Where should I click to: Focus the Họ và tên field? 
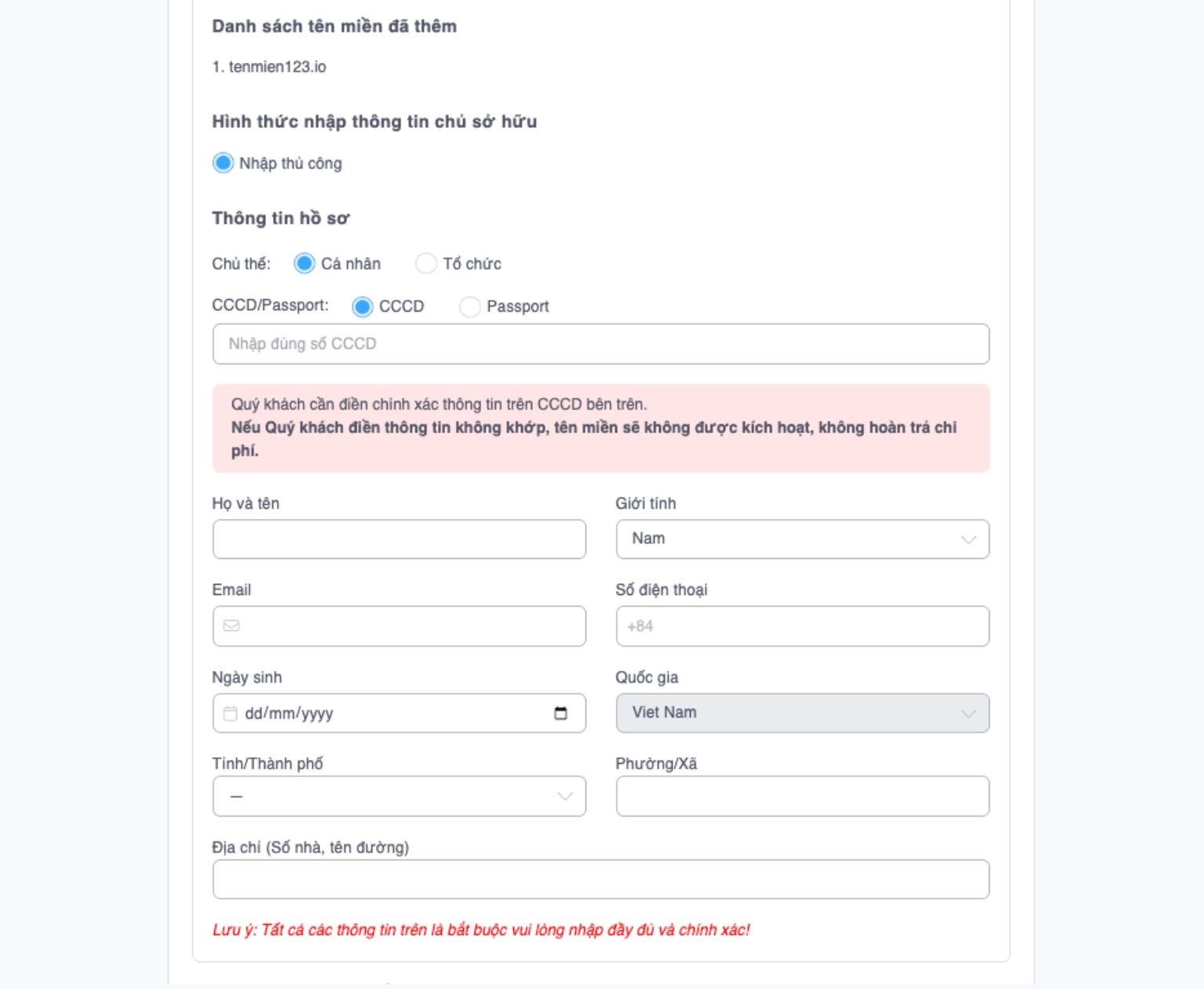pos(399,539)
